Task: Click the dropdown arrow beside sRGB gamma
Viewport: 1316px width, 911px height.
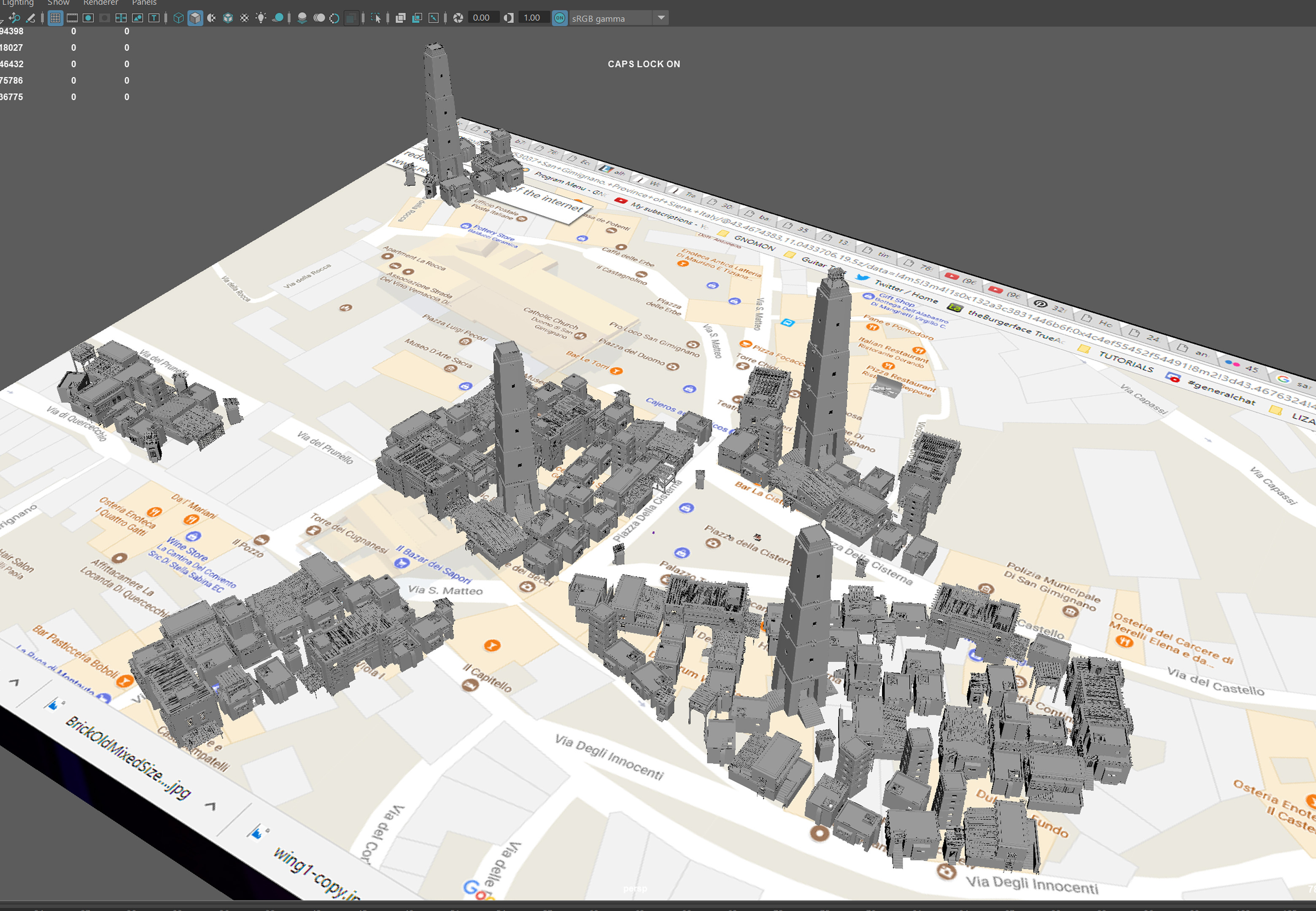Action: (661, 18)
